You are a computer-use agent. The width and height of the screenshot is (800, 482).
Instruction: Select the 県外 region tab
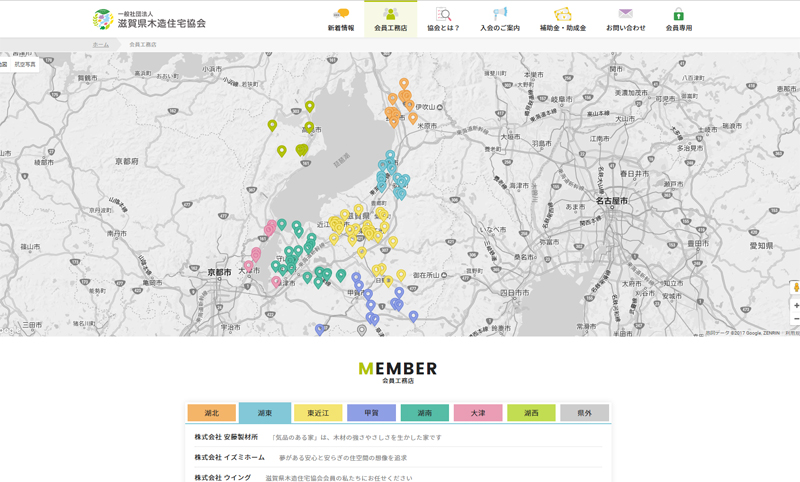[x=584, y=413]
